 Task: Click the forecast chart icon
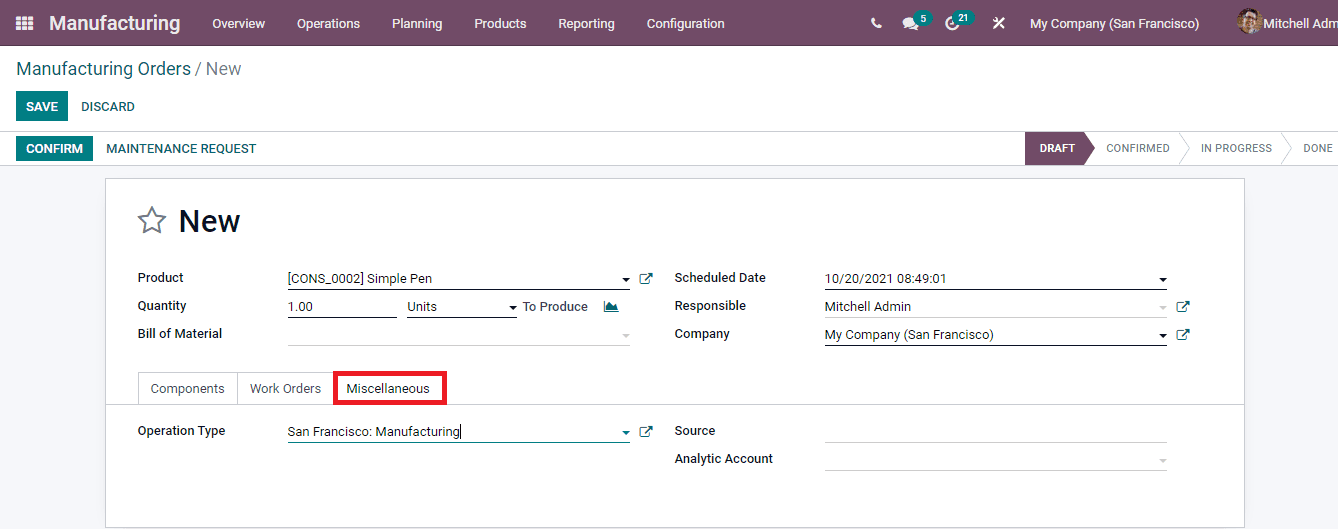(x=611, y=307)
